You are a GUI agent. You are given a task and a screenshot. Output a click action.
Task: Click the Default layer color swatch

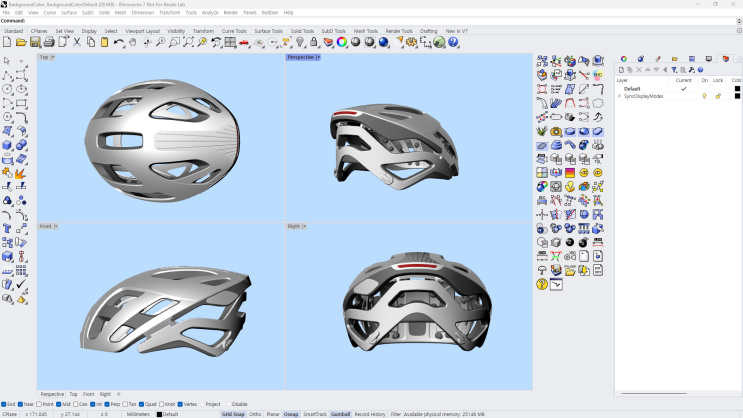[737, 89]
